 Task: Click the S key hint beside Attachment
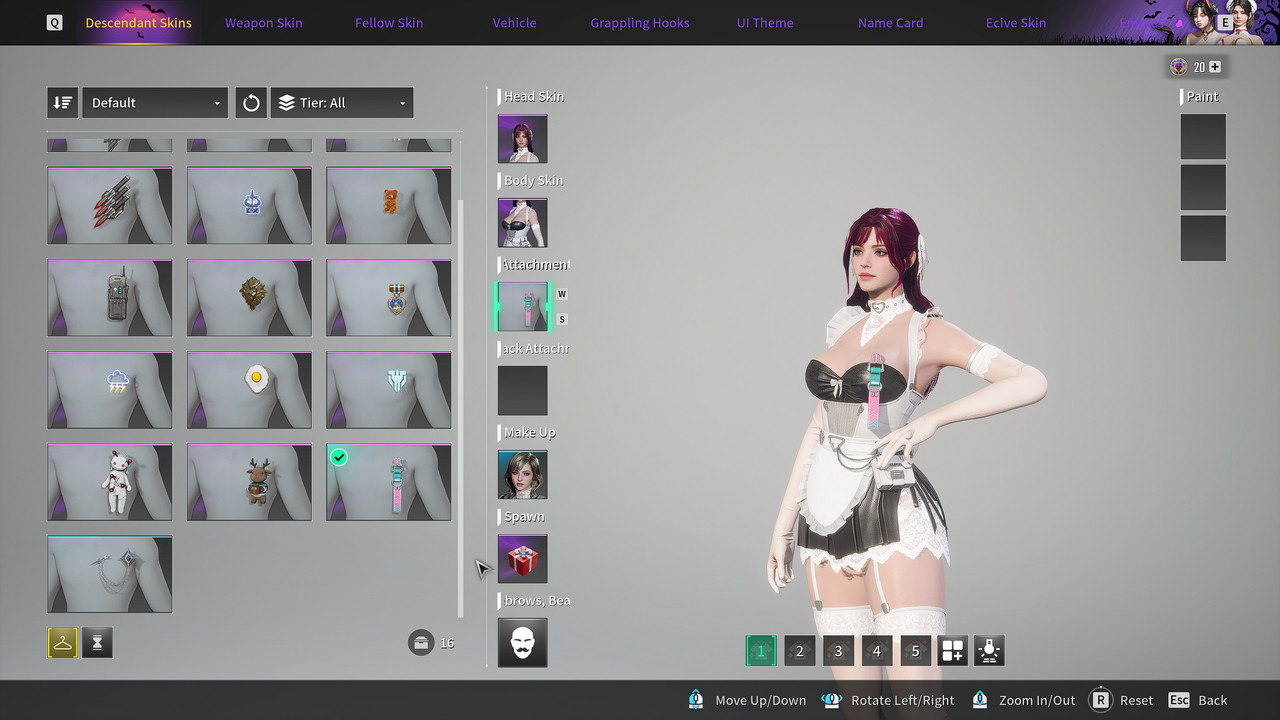point(562,319)
